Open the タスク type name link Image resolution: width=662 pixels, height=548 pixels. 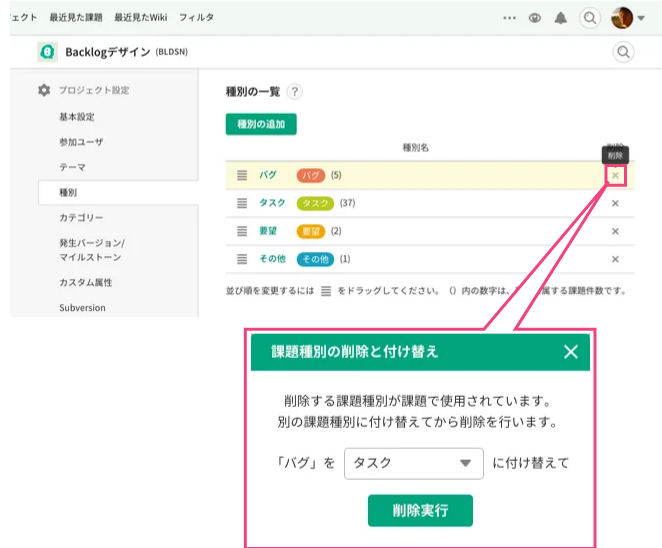pos(272,203)
